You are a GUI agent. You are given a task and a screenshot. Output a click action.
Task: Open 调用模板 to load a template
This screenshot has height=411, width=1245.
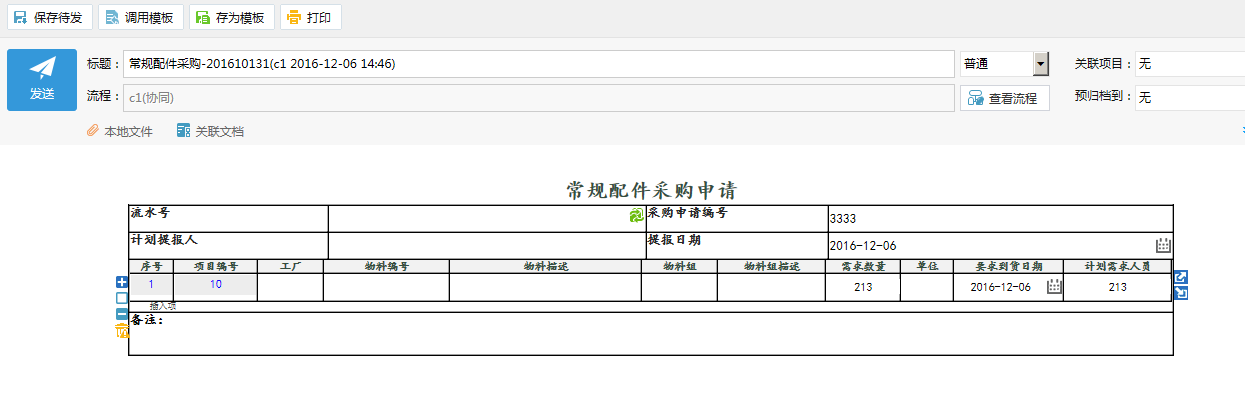(x=140, y=18)
